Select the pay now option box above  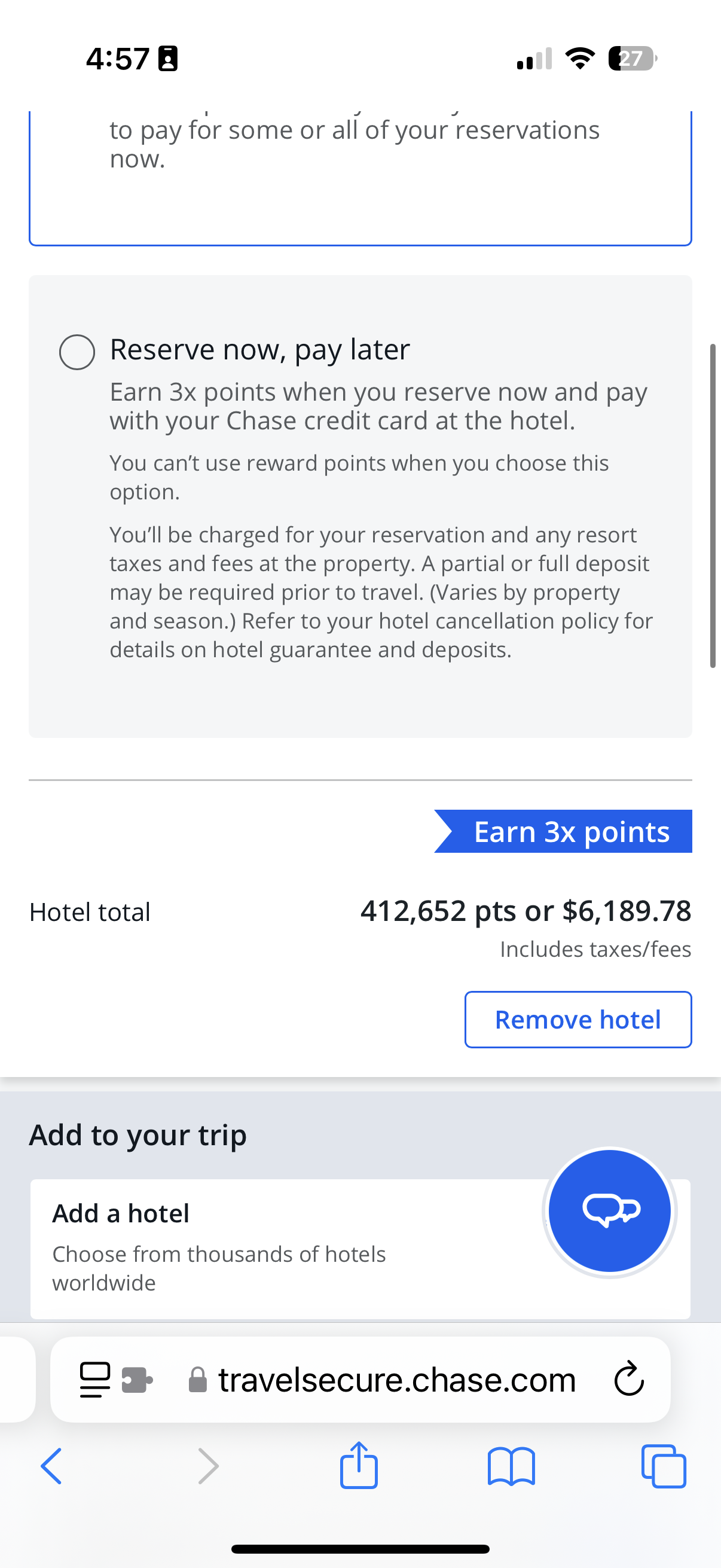tap(360, 178)
